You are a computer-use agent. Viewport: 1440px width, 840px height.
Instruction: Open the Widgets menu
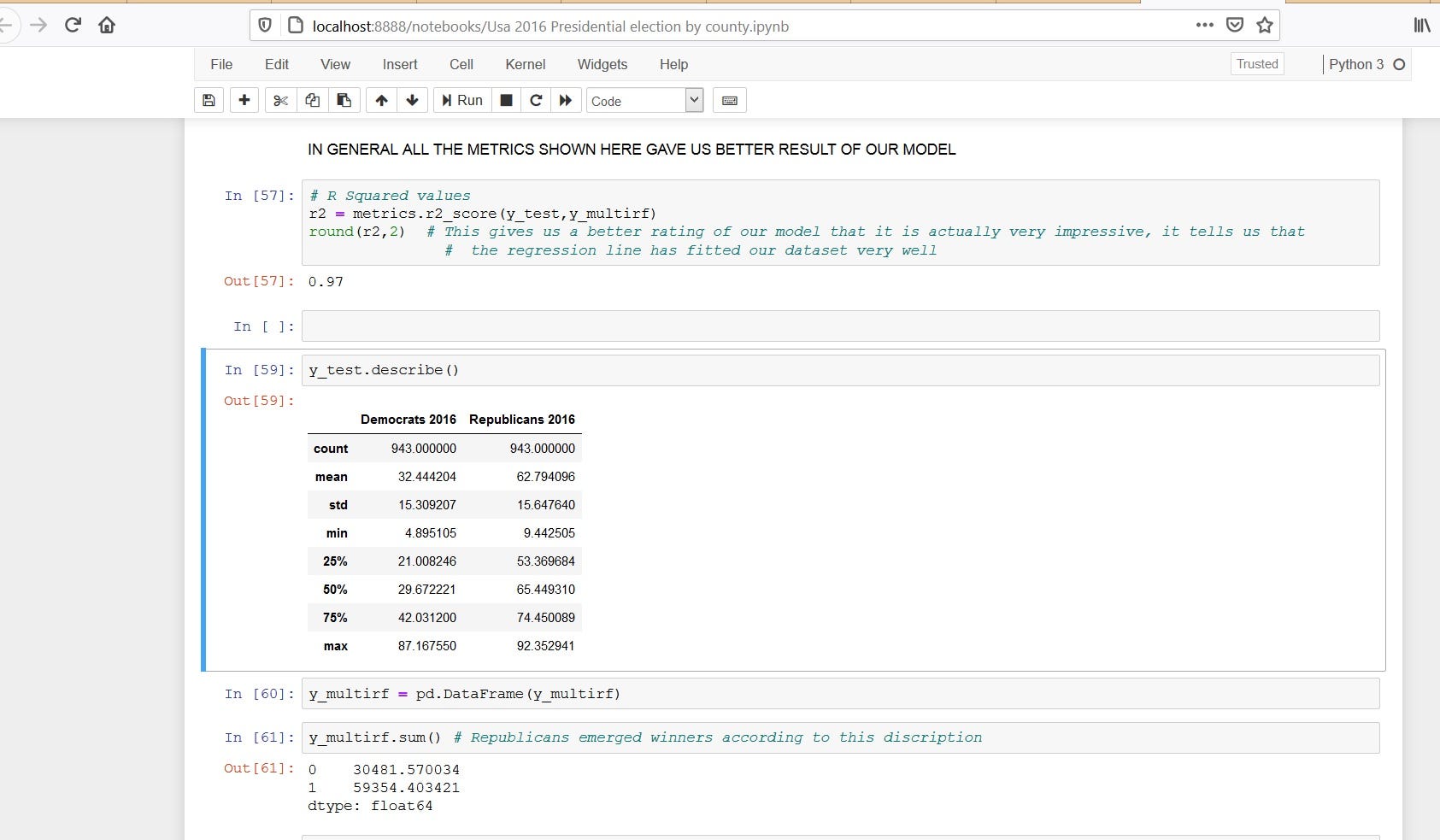click(x=602, y=64)
